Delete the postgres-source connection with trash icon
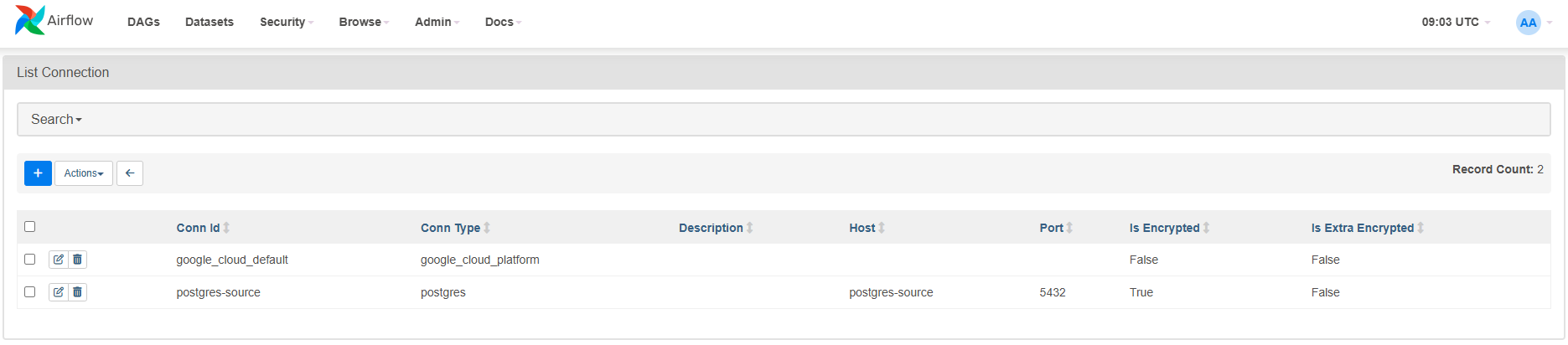Viewport: 1568px width, 345px height. coord(77,292)
